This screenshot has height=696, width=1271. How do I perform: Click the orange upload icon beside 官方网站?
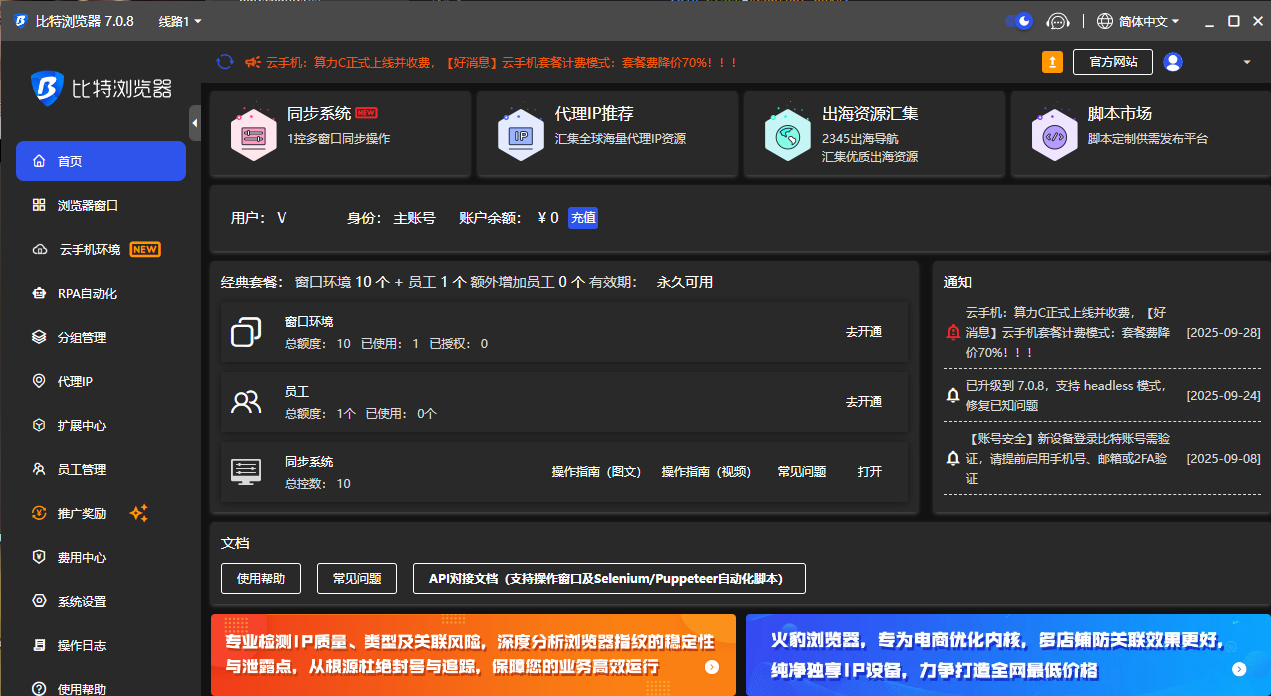[x=1052, y=62]
